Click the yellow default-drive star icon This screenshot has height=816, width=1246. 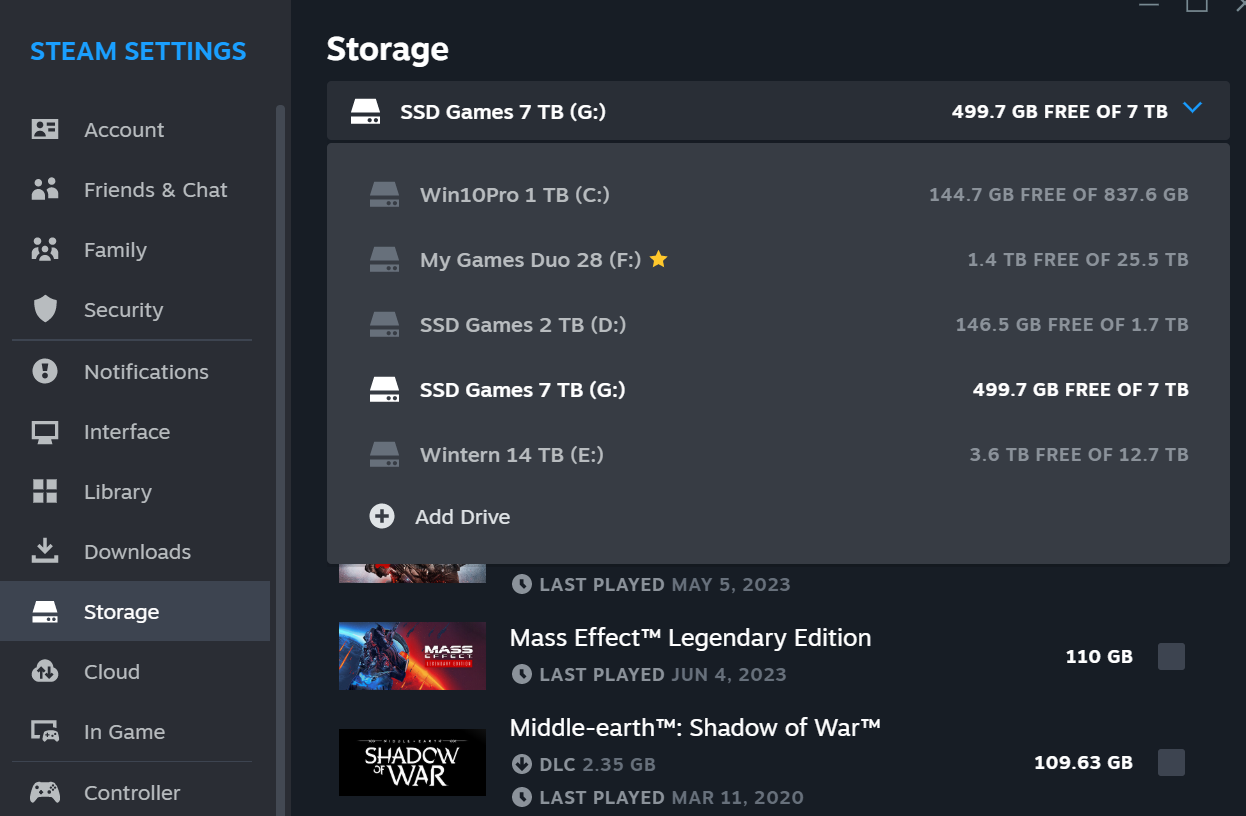(658, 259)
